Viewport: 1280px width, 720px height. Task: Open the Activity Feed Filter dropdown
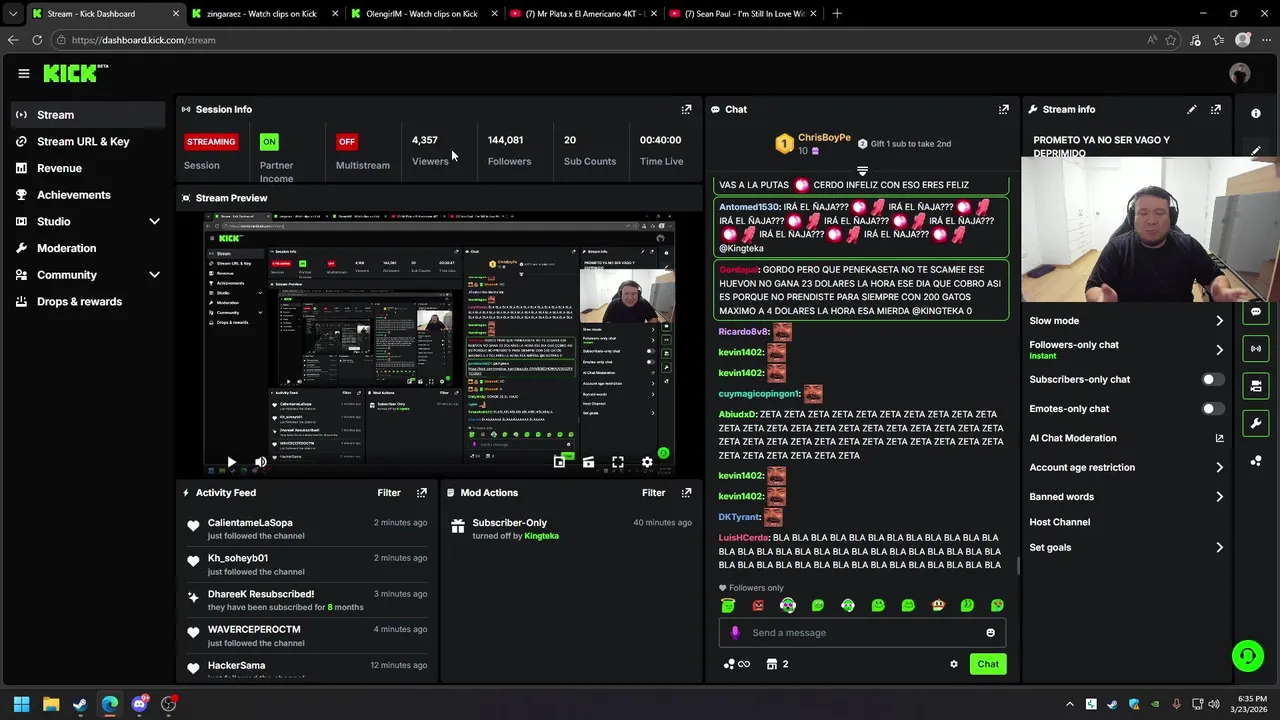click(389, 493)
